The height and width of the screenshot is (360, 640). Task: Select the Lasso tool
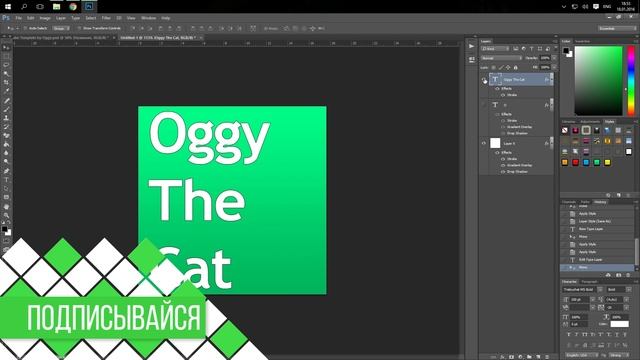coord(6,65)
